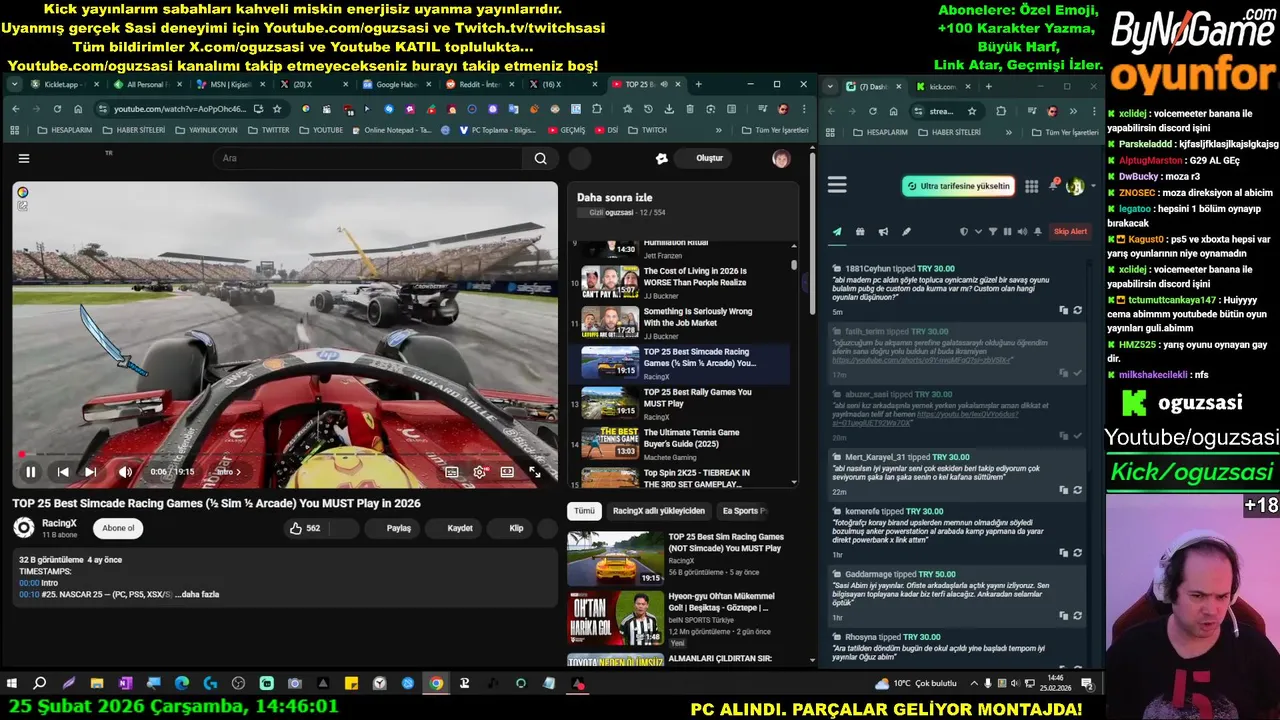
Task: Click the video progress bar
Action: coord(285,455)
